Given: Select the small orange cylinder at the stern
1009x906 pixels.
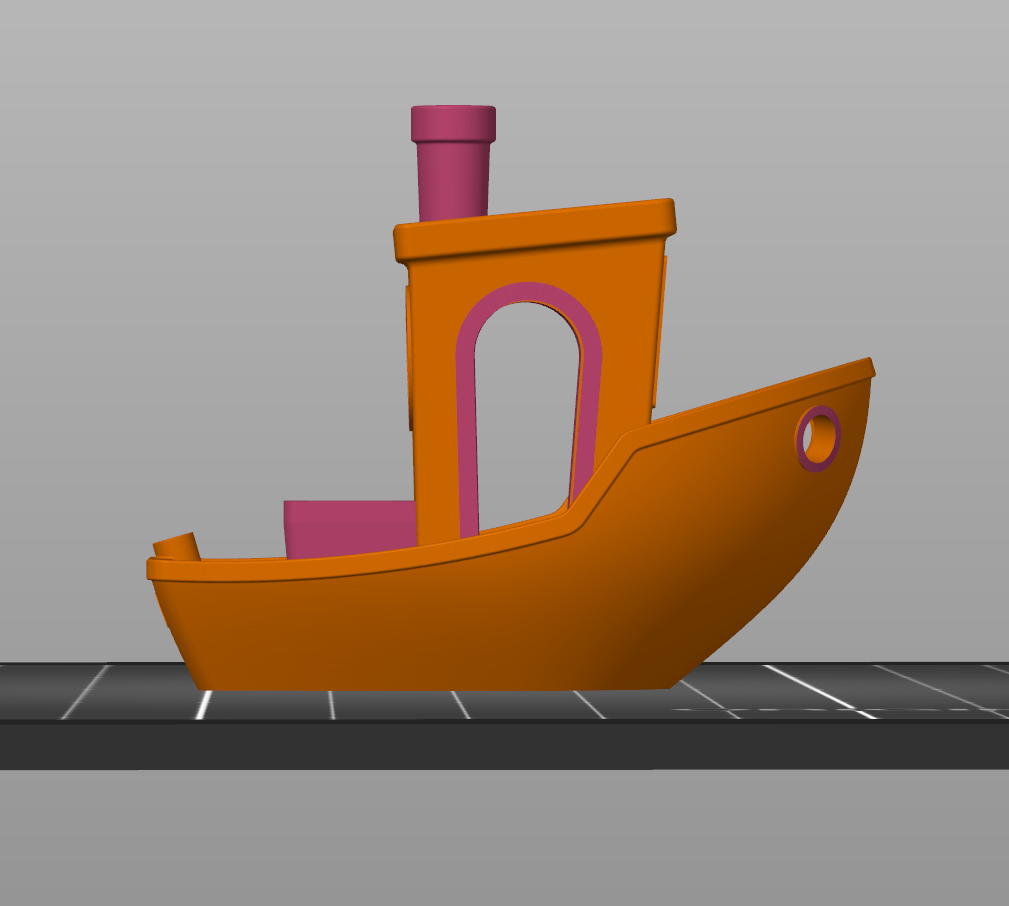Looking at the screenshot, I should pyautogui.click(x=177, y=546).
